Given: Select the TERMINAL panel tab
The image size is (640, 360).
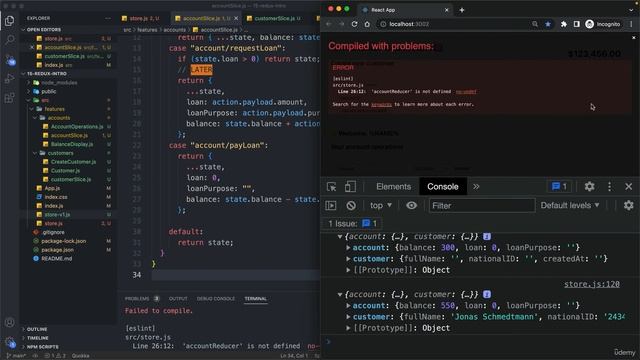Looking at the screenshot, I should (256, 299).
